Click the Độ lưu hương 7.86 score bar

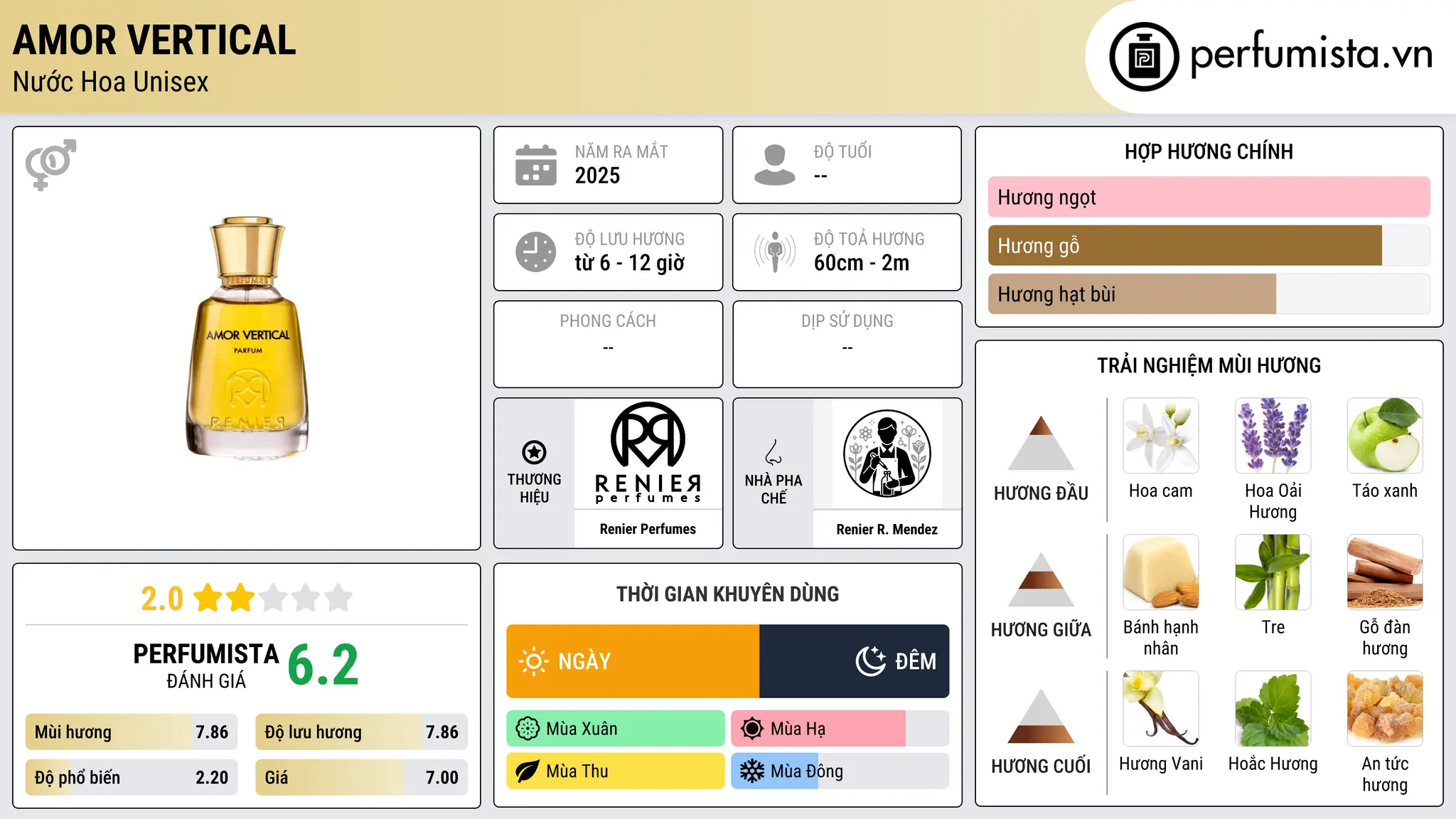[362, 732]
